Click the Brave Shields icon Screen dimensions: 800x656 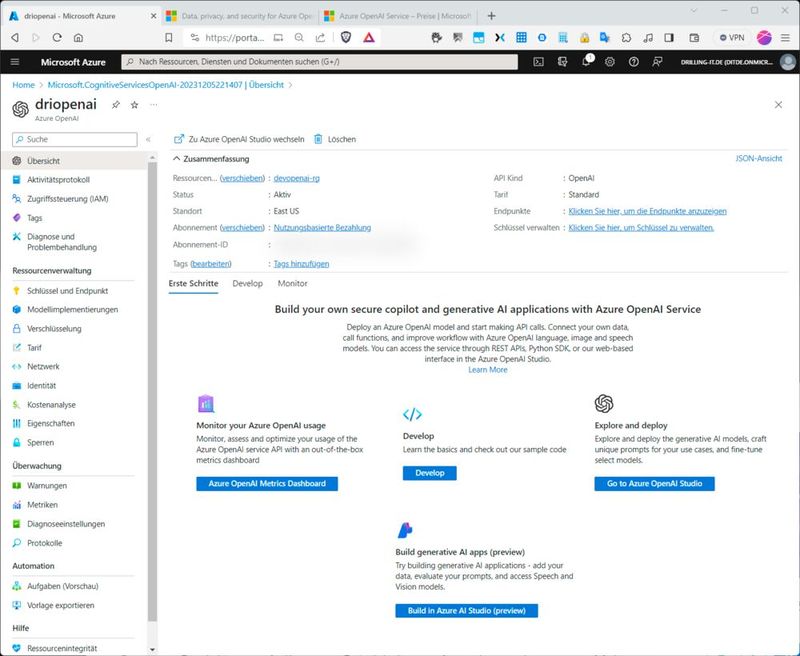[x=346, y=37]
